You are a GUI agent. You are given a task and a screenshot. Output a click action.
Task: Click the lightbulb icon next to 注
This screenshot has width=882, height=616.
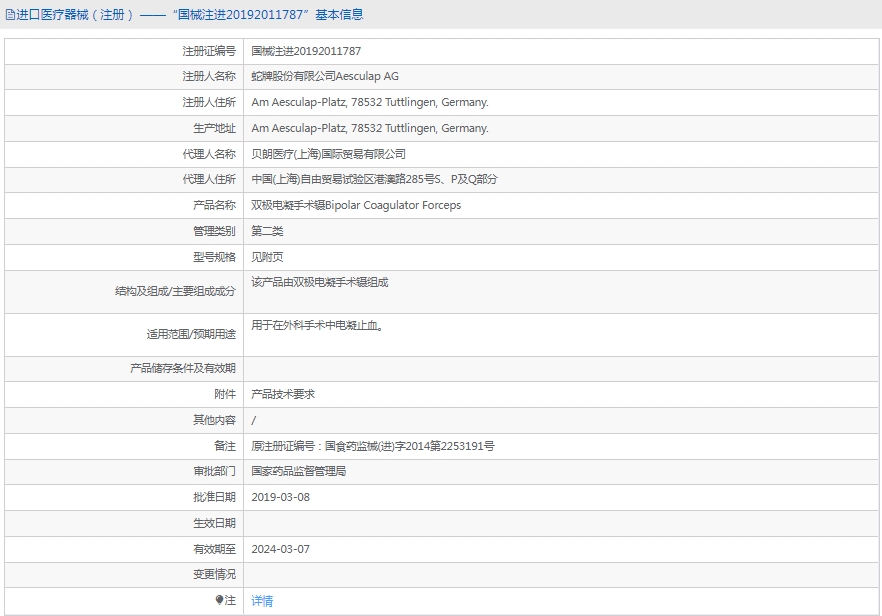tap(219, 600)
